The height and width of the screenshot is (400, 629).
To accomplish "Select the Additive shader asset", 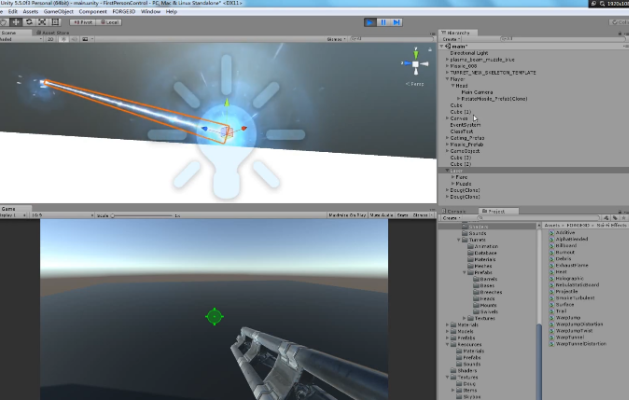I will [562, 232].
